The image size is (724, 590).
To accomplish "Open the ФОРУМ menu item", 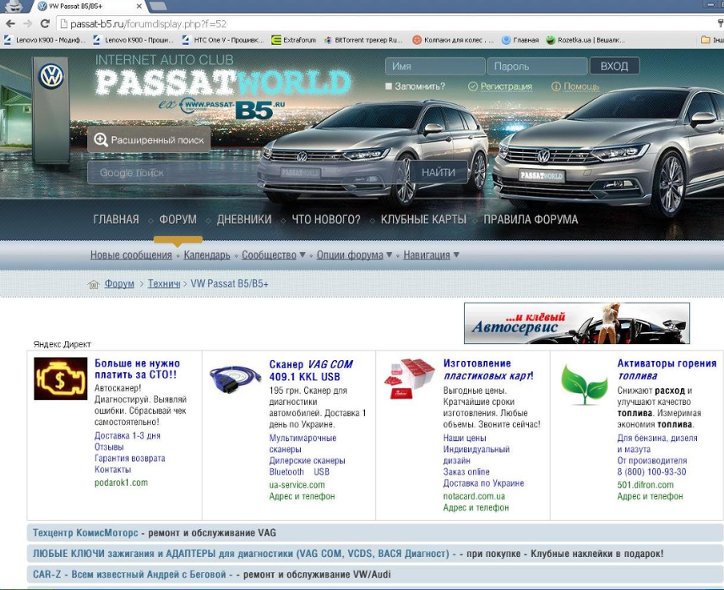I will pos(178,219).
